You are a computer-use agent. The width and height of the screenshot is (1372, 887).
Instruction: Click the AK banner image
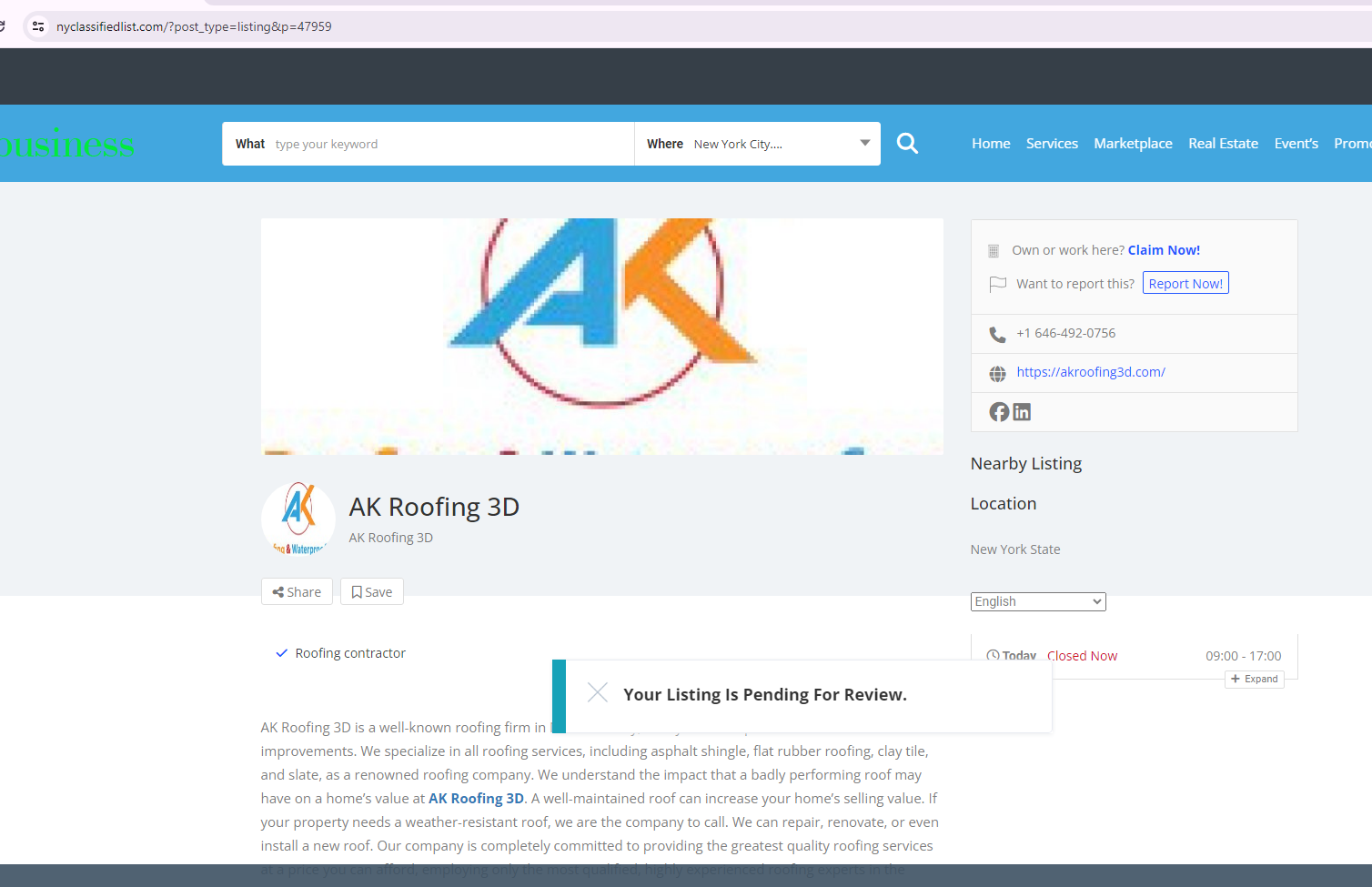(x=602, y=337)
